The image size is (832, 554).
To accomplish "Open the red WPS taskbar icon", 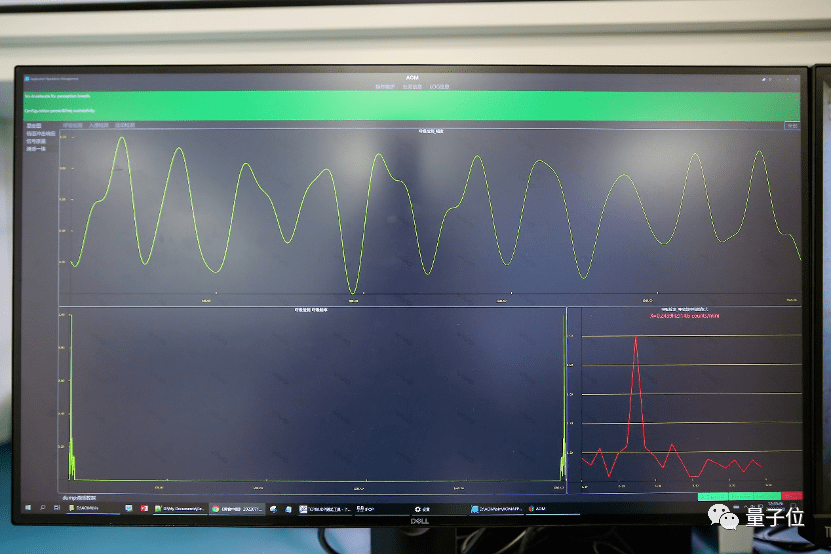I will click(144, 508).
